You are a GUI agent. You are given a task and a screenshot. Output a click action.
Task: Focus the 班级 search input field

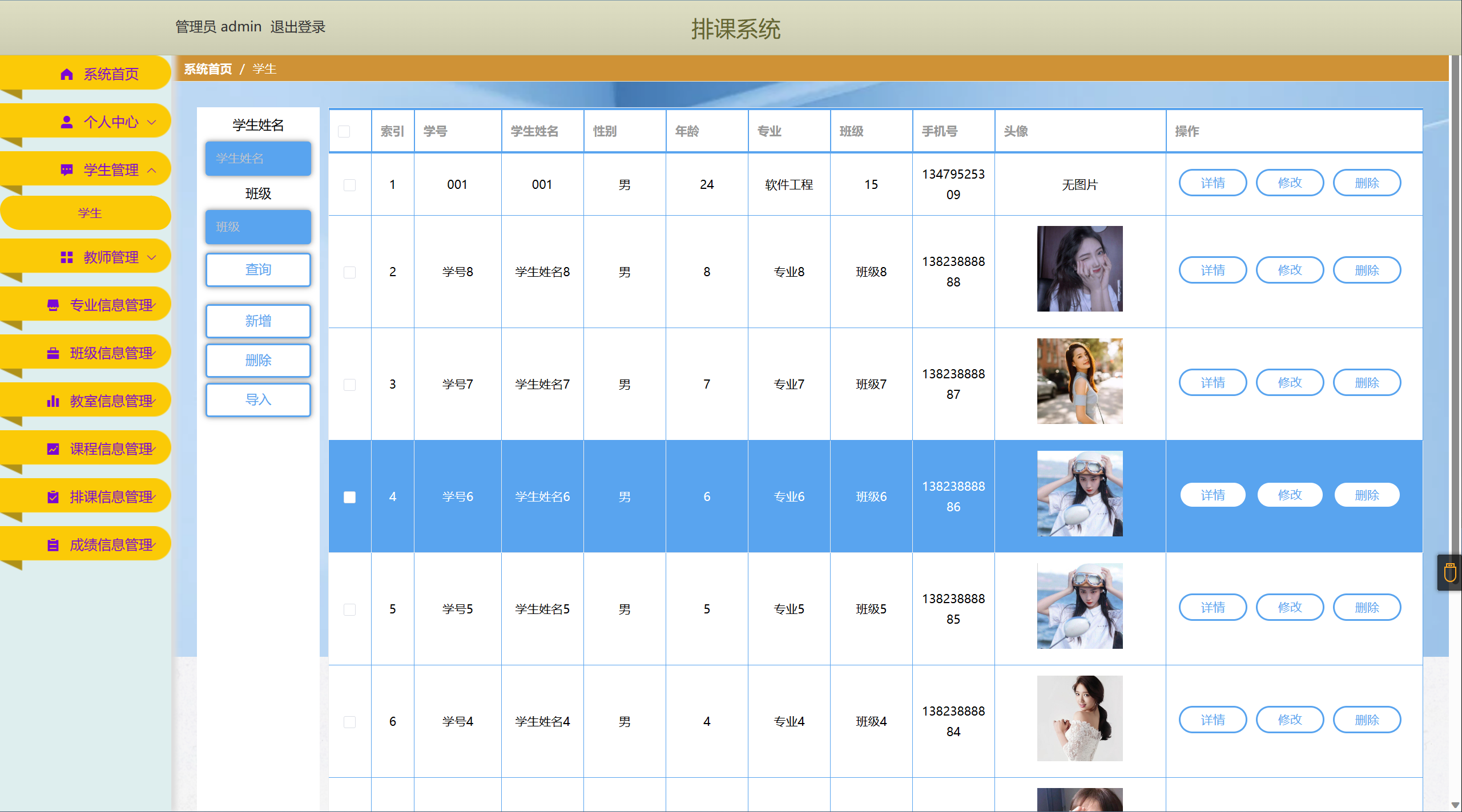tap(258, 227)
